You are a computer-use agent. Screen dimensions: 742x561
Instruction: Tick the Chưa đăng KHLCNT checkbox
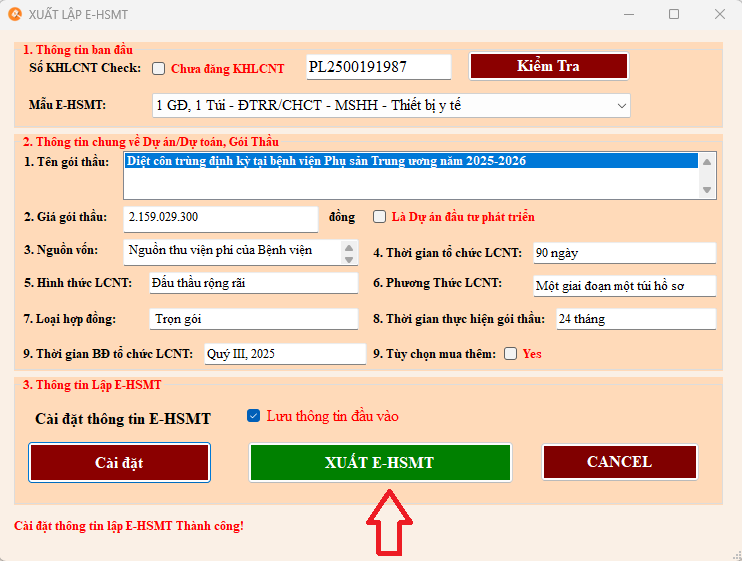[x=158, y=69]
